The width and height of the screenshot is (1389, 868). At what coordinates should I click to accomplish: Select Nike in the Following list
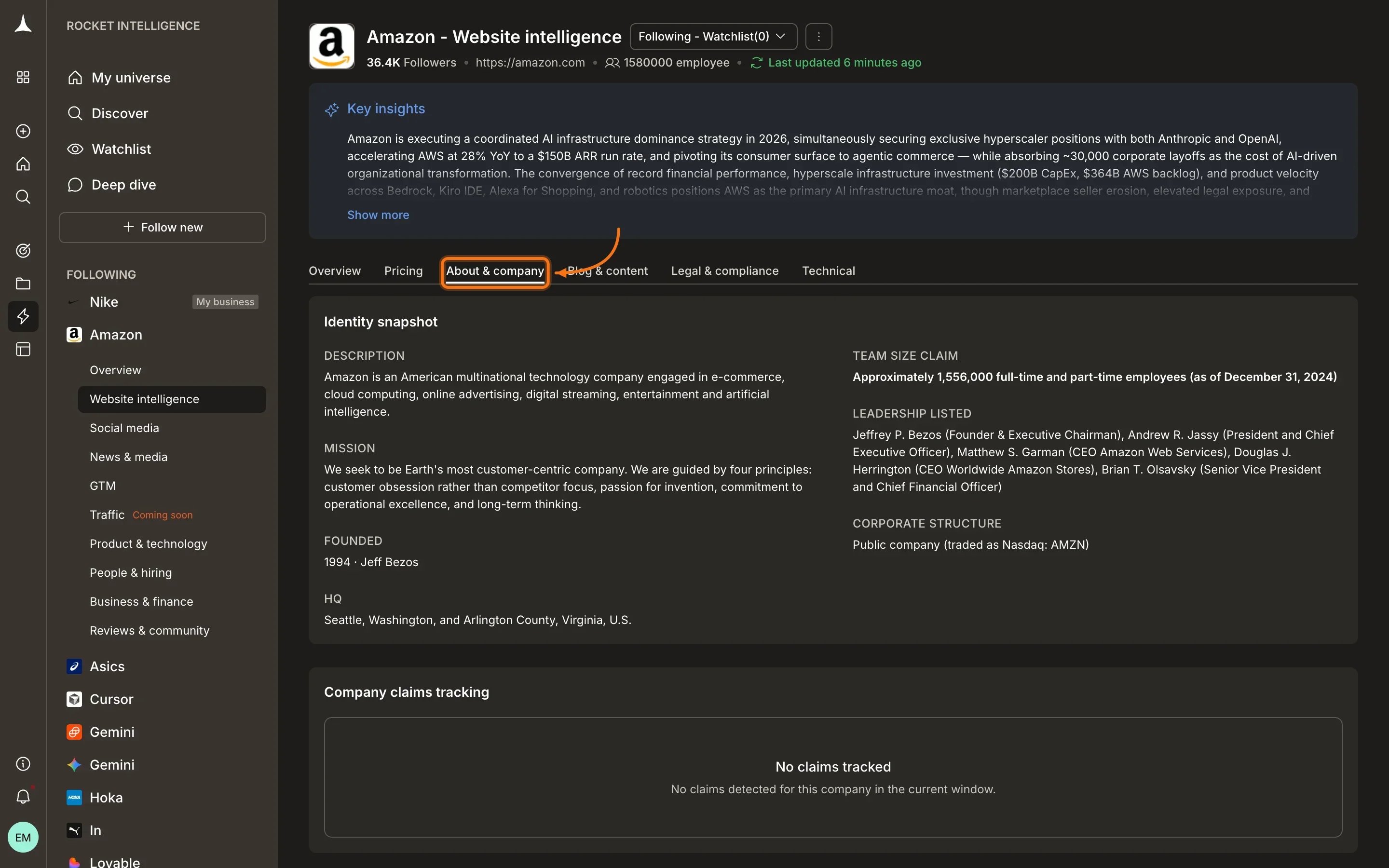point(104,302)
